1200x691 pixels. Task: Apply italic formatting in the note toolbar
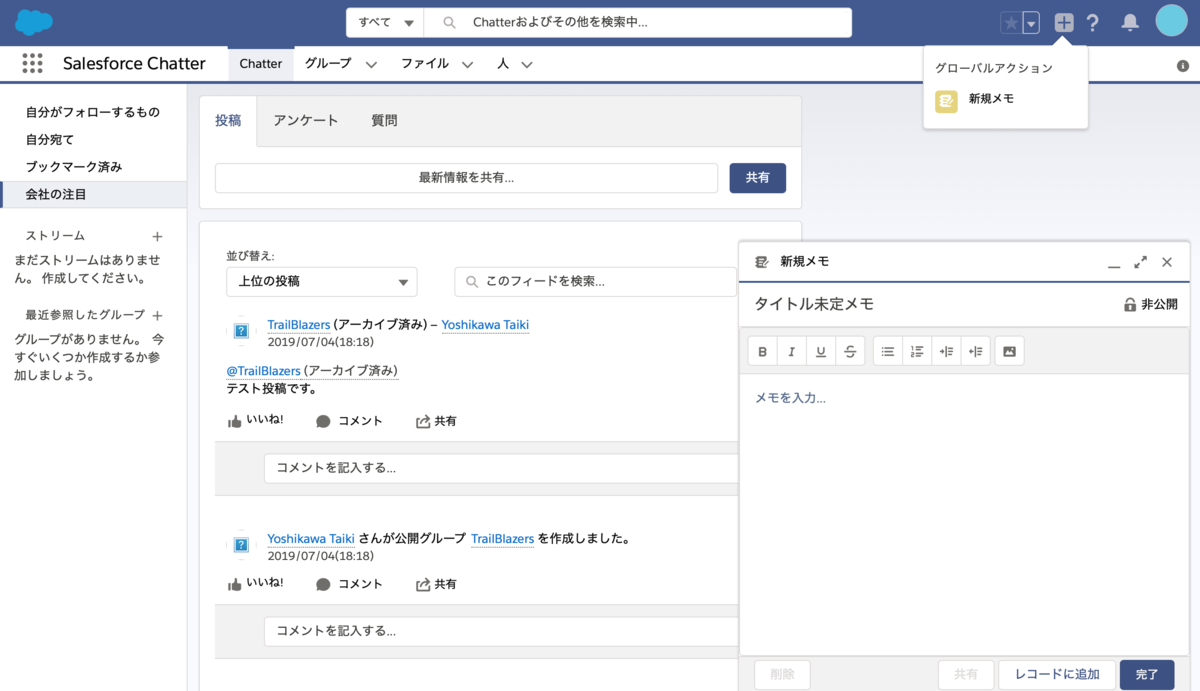(x=791, y=350)
